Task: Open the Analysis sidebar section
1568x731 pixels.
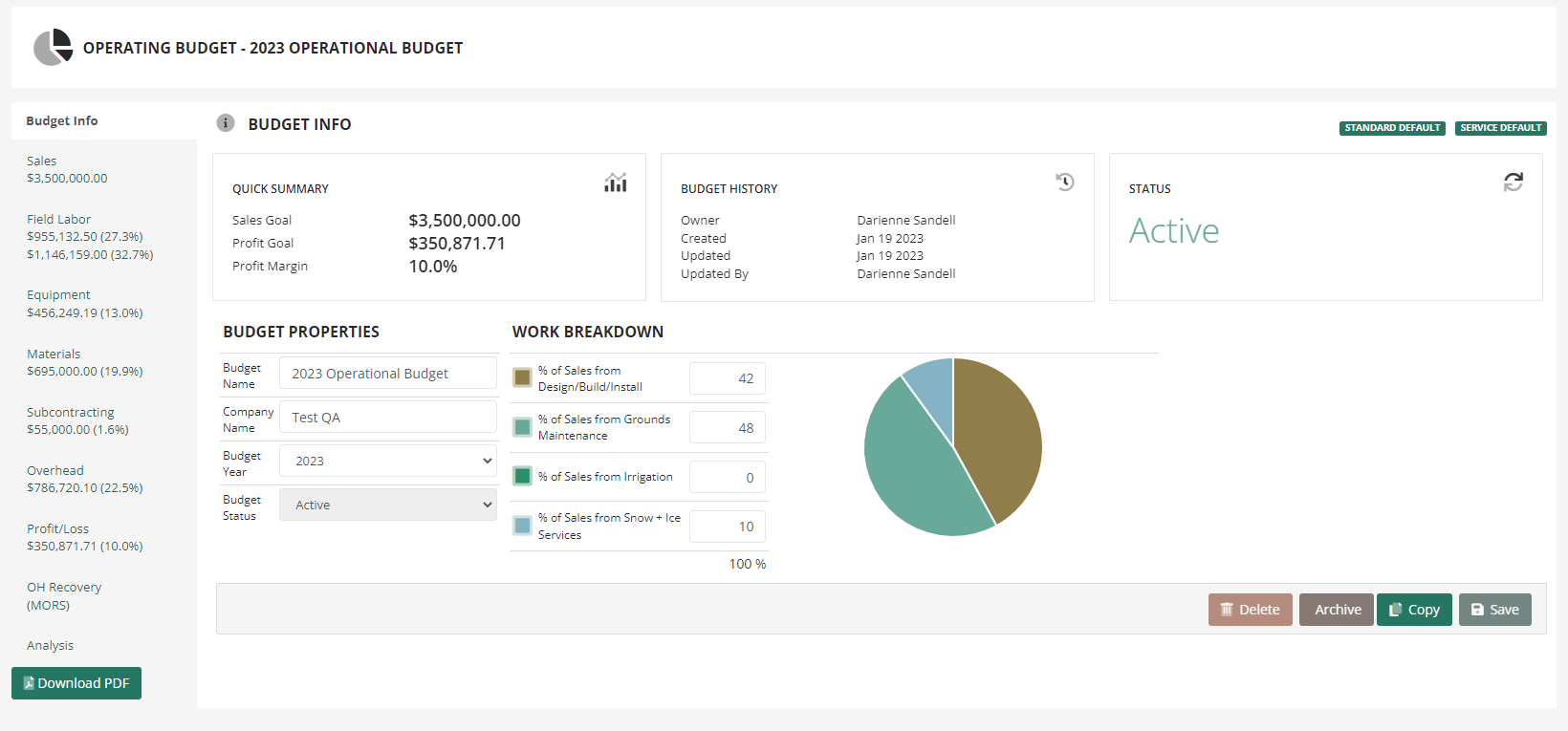Action: pyautogui.click(x=50, y=646)
